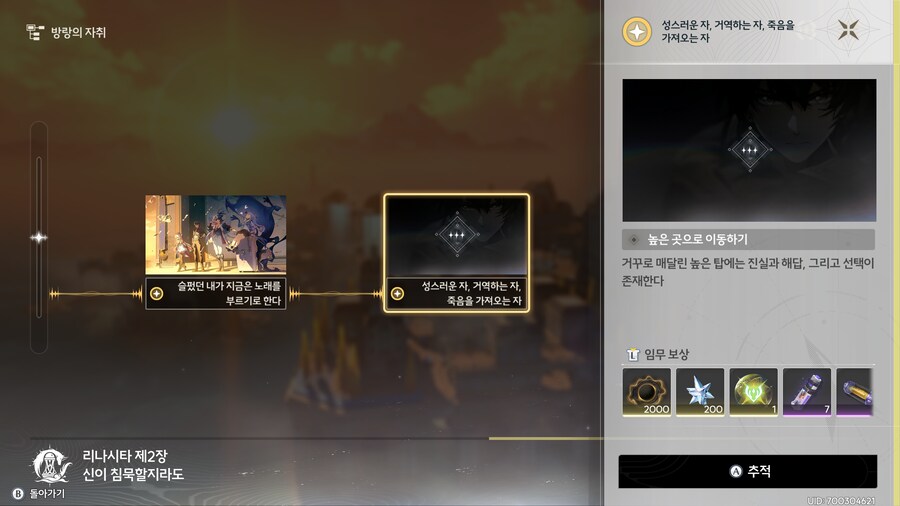The width and height of the screenshot is (900, 506).
Task: Click 돌아가기 to go back
Action: click(39, 493)
